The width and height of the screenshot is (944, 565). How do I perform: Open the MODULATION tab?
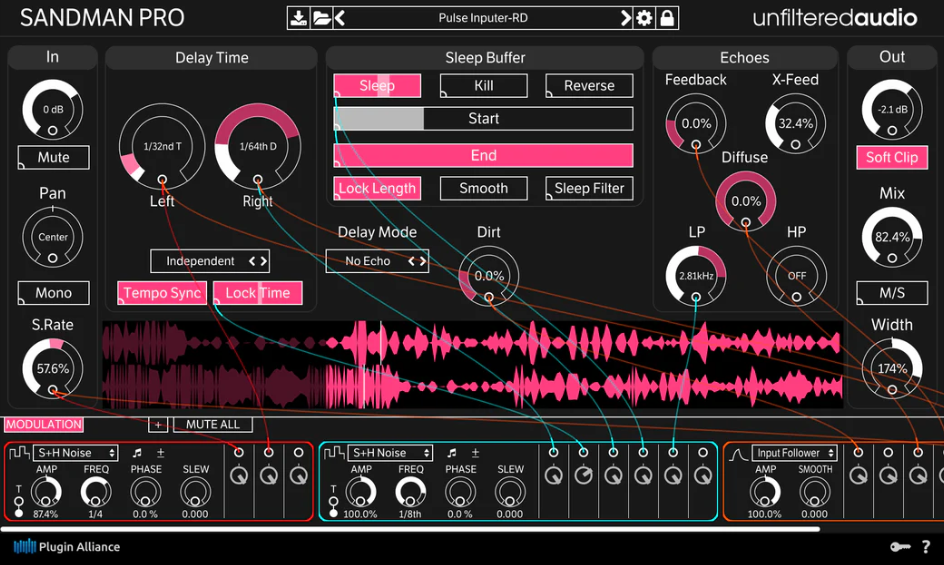coord(44,424)
